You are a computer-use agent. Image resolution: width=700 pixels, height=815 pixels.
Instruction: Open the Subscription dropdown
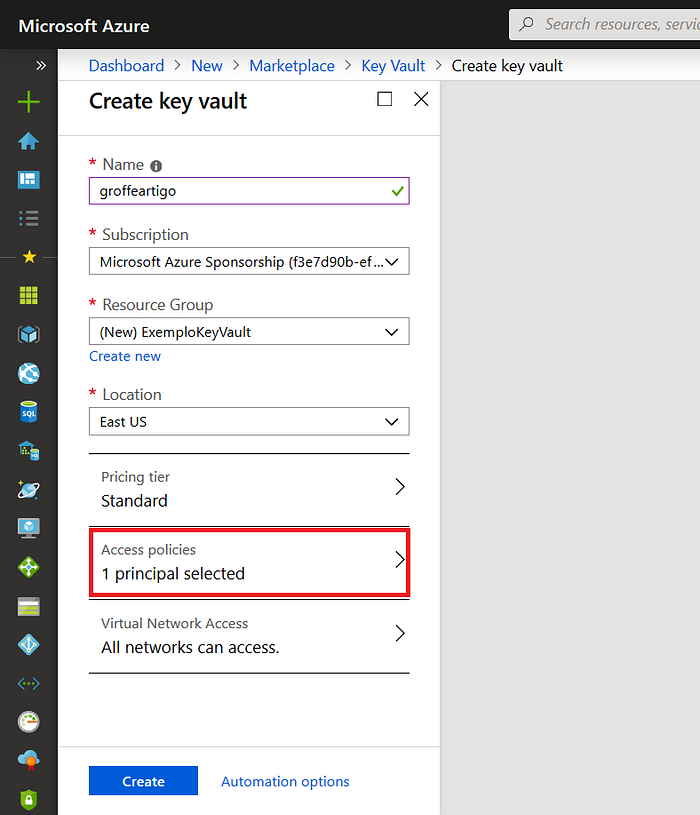(249, 261)
